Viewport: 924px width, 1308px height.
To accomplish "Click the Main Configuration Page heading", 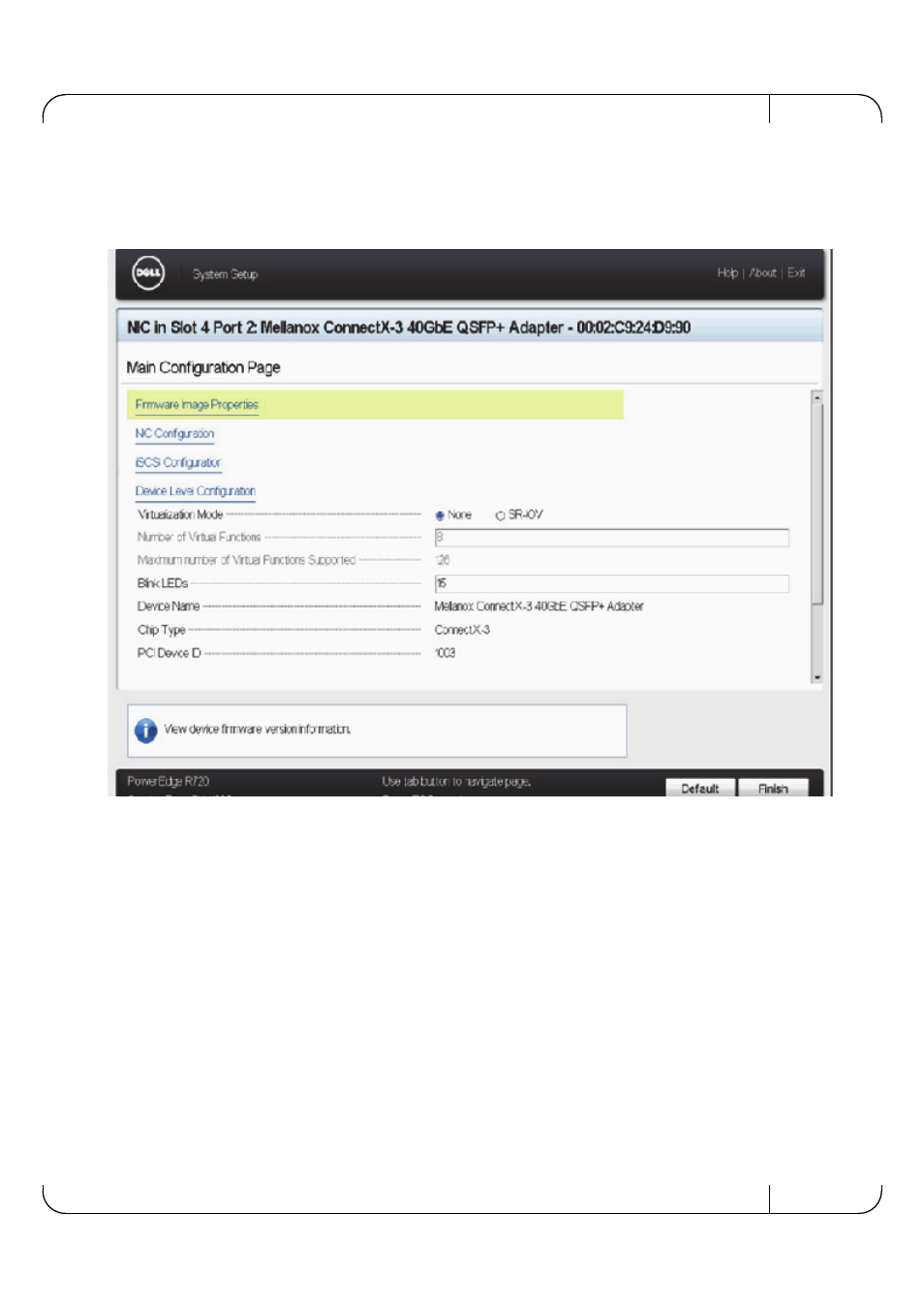I will (203, 368).
